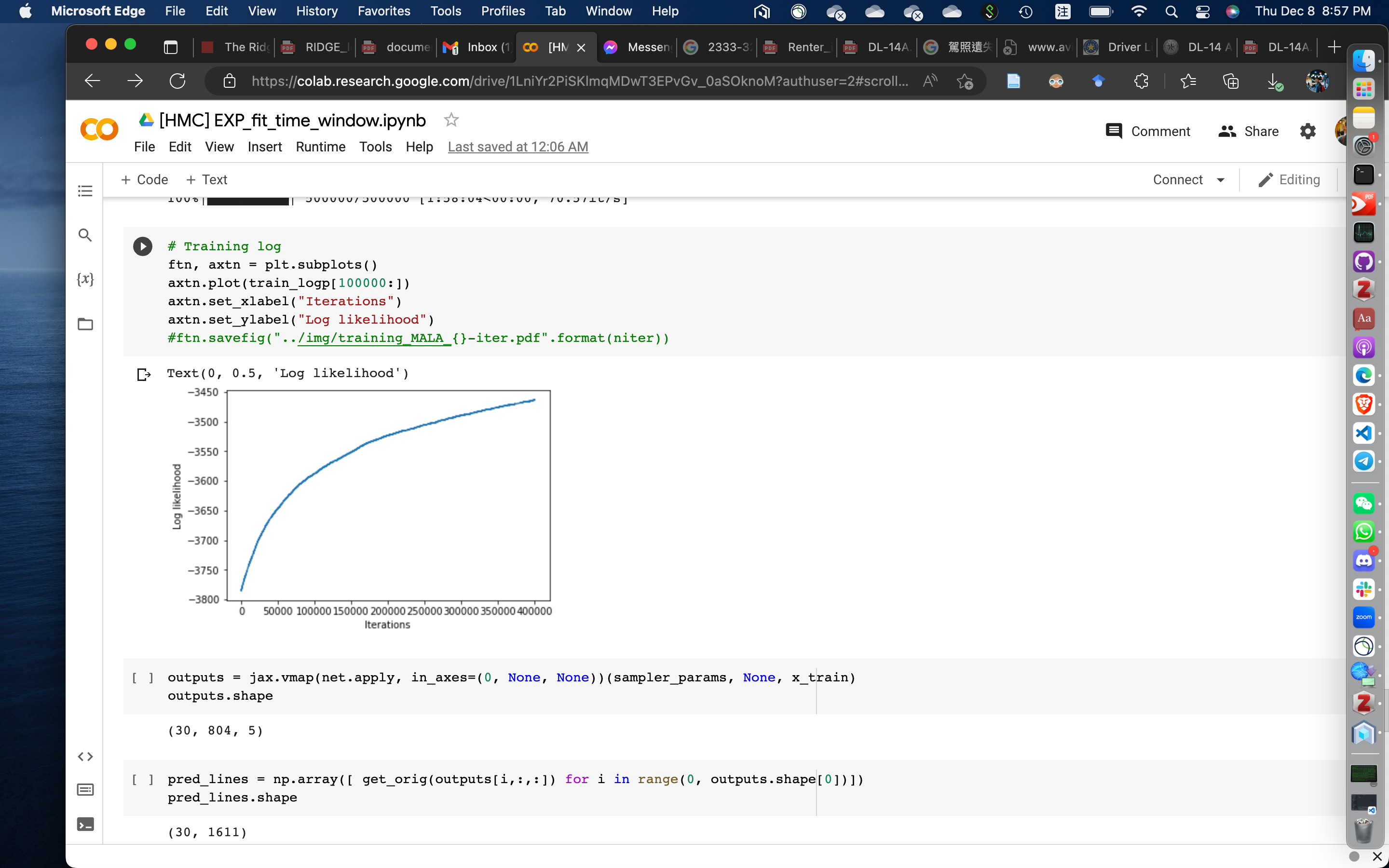Open Slack from the dock

click(1364, 588)
